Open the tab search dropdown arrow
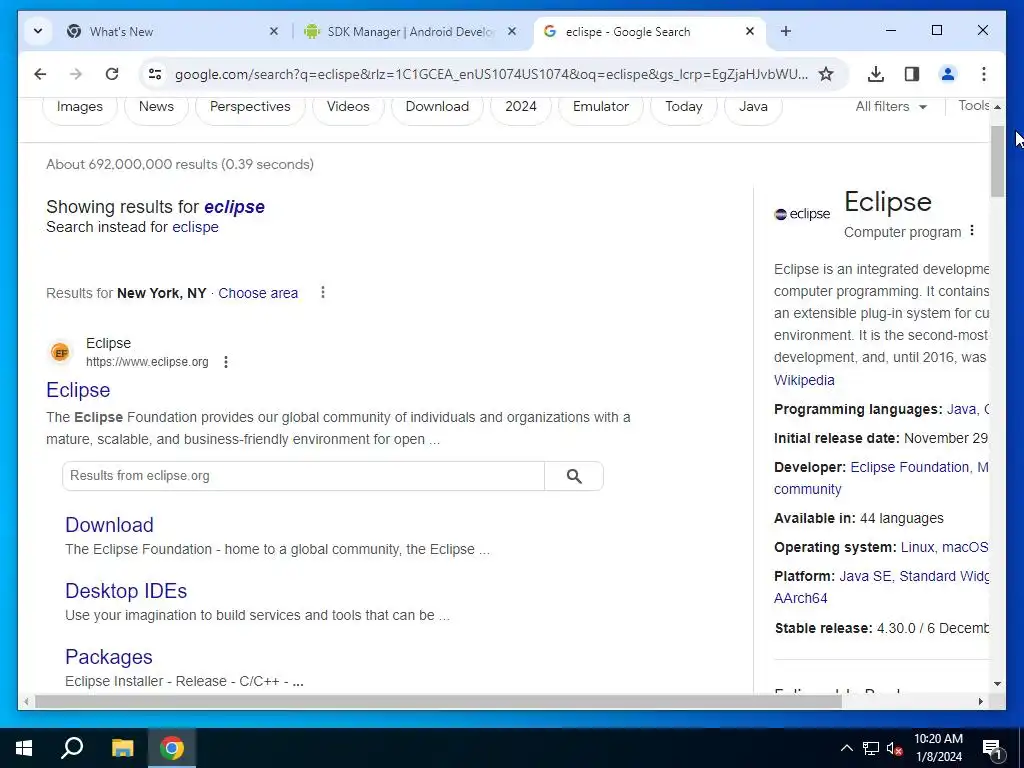Screen dimensions: 1024x768 click(x=38, y=31)
